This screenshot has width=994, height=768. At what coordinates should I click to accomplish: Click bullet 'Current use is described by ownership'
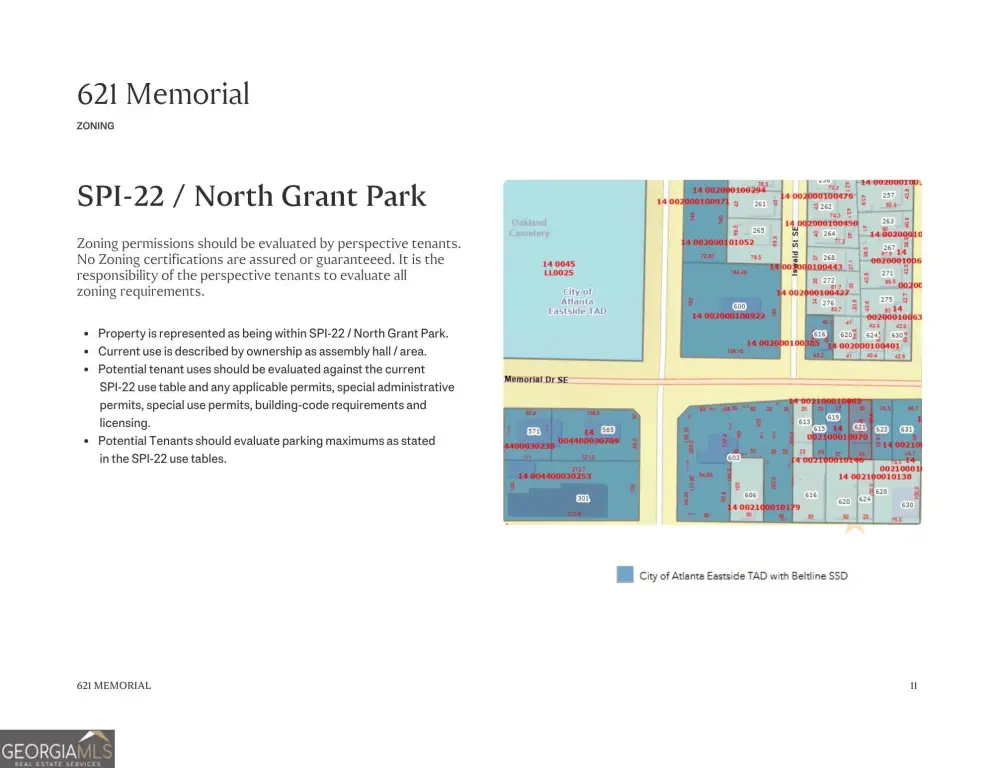coord(262,351)
